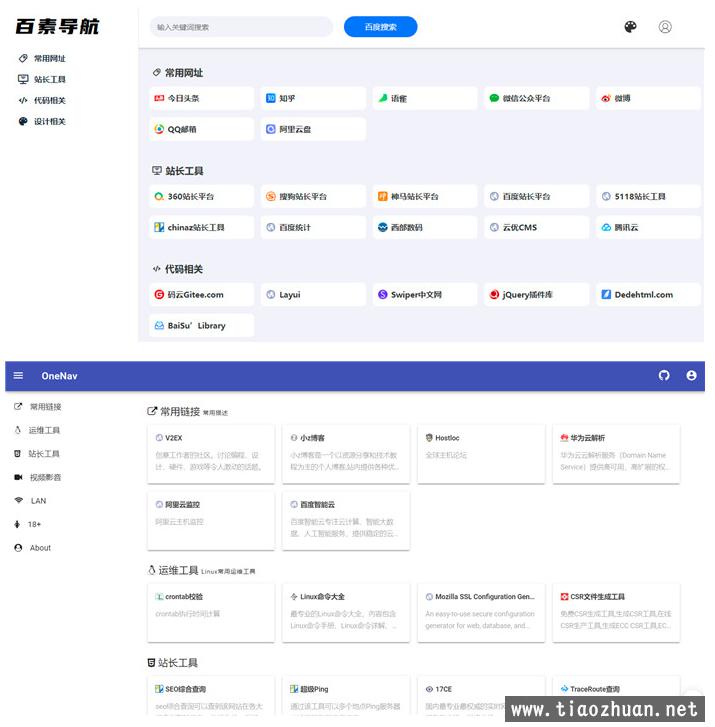The height and width of the screenshot is (727, 715).
Task: Open the 腾讯云 card
Action: 649,228
